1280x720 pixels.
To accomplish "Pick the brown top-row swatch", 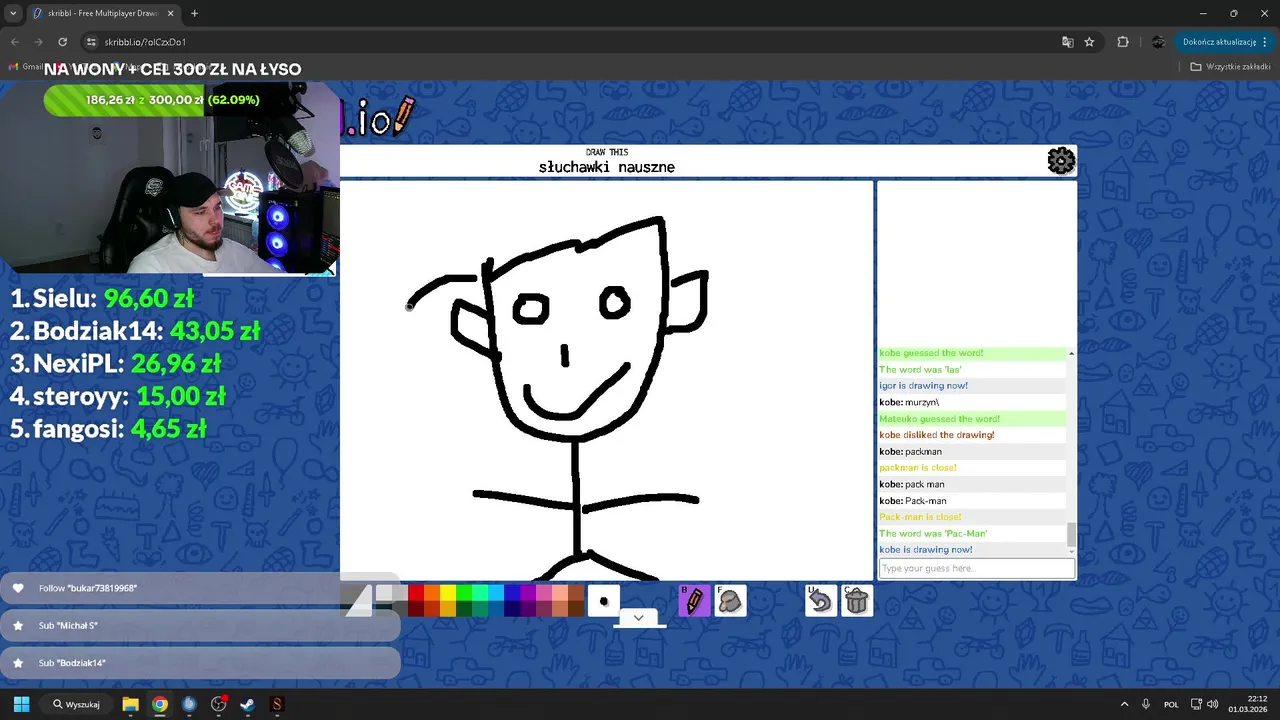I will [576, 593].
